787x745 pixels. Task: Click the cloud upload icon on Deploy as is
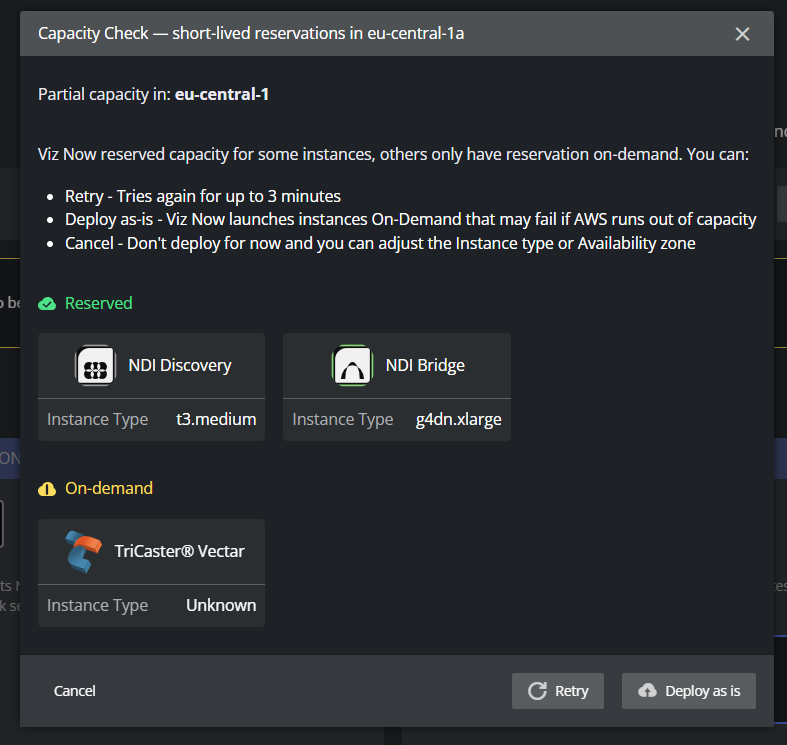point(647,691)
